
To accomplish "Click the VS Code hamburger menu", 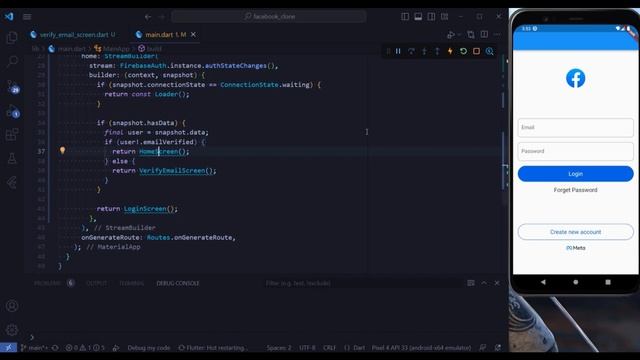I will pos(27,17).
